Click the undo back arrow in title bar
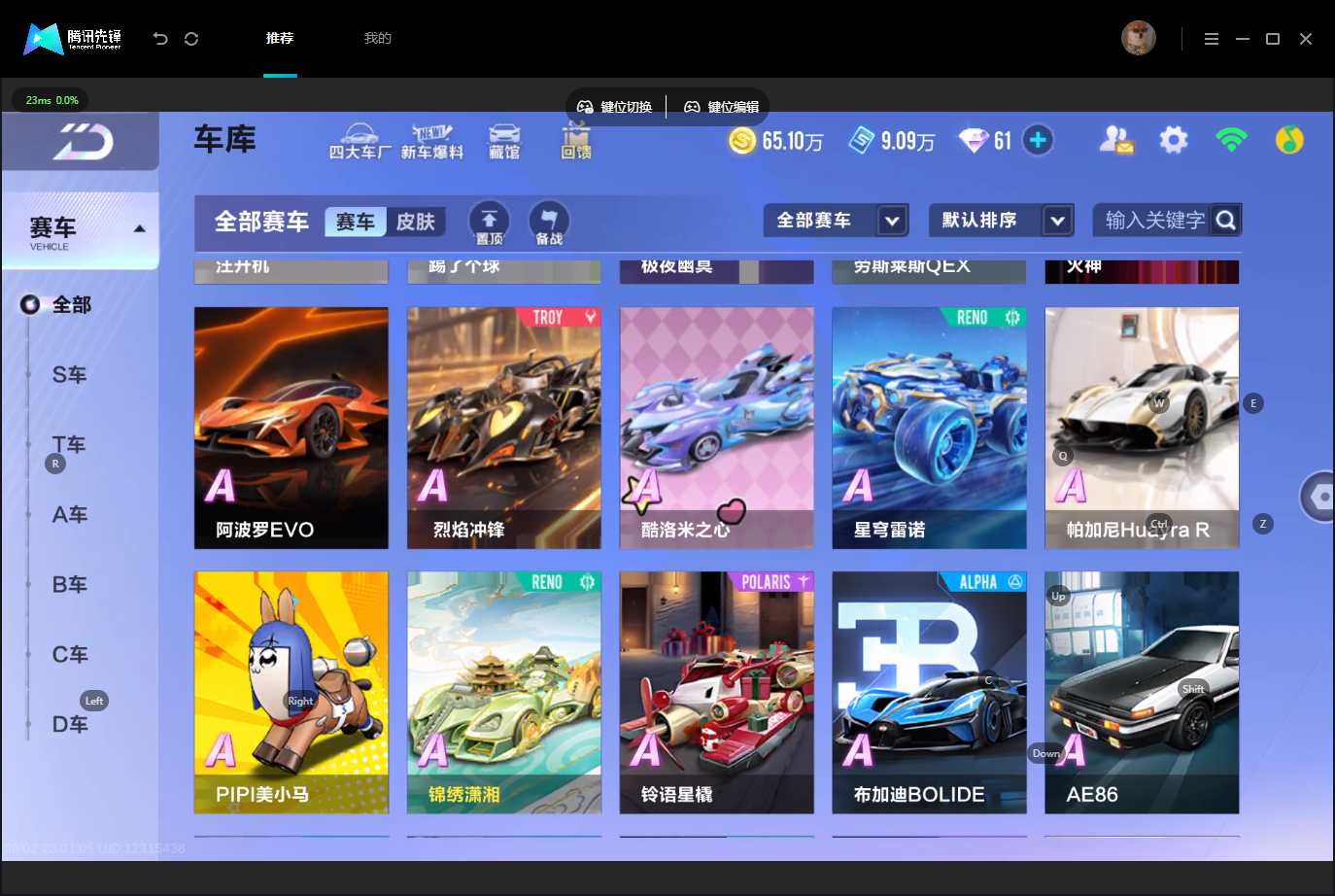This screenshot has width=1335, height=896. point(160,39)
